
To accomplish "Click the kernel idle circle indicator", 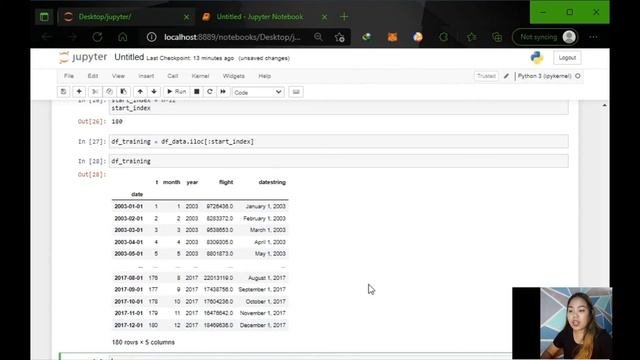I will [x=578, y=76].
